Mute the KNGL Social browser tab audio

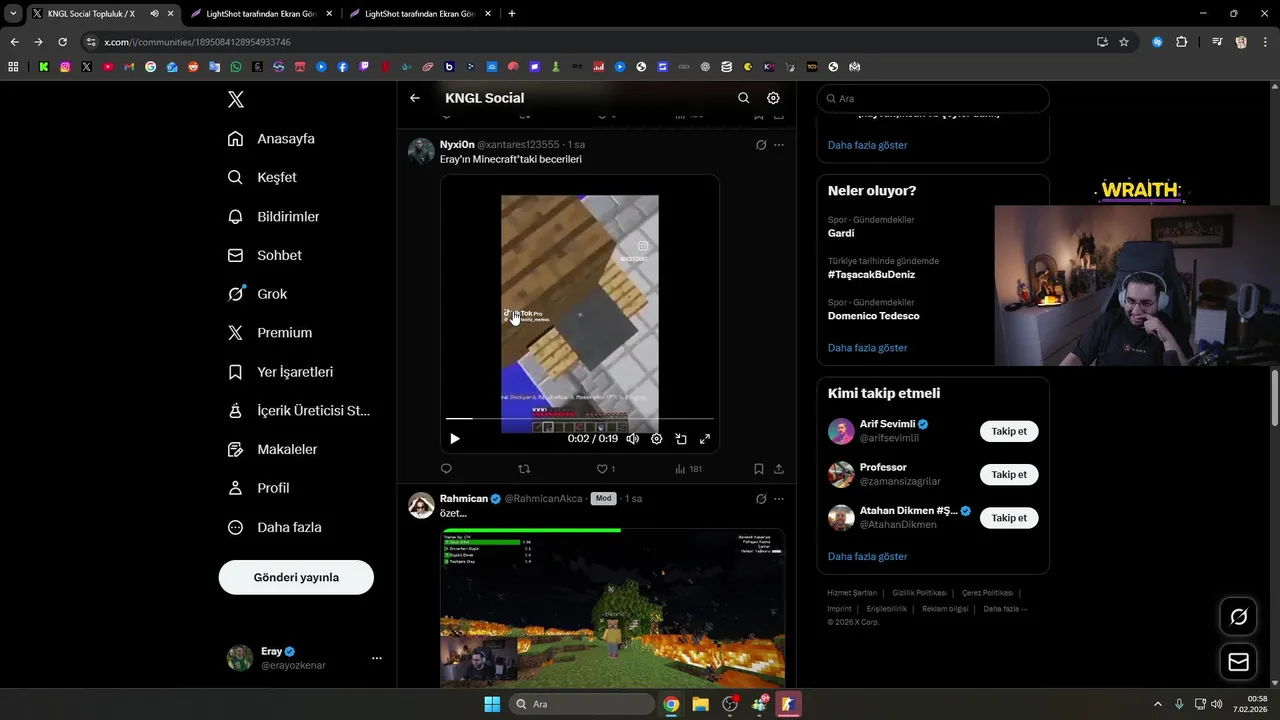154,14
